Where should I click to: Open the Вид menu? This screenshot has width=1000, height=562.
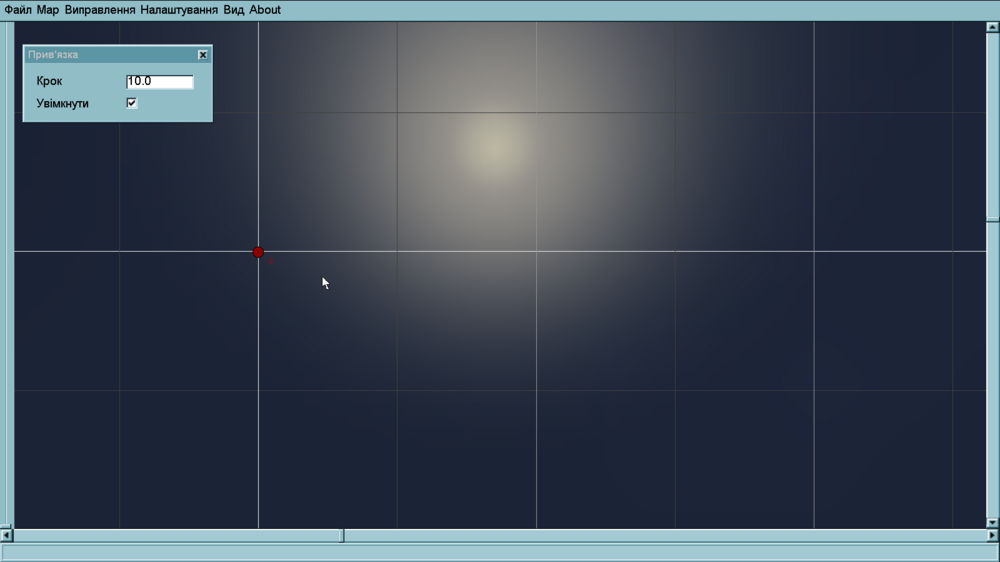click(x=234, y=10)
